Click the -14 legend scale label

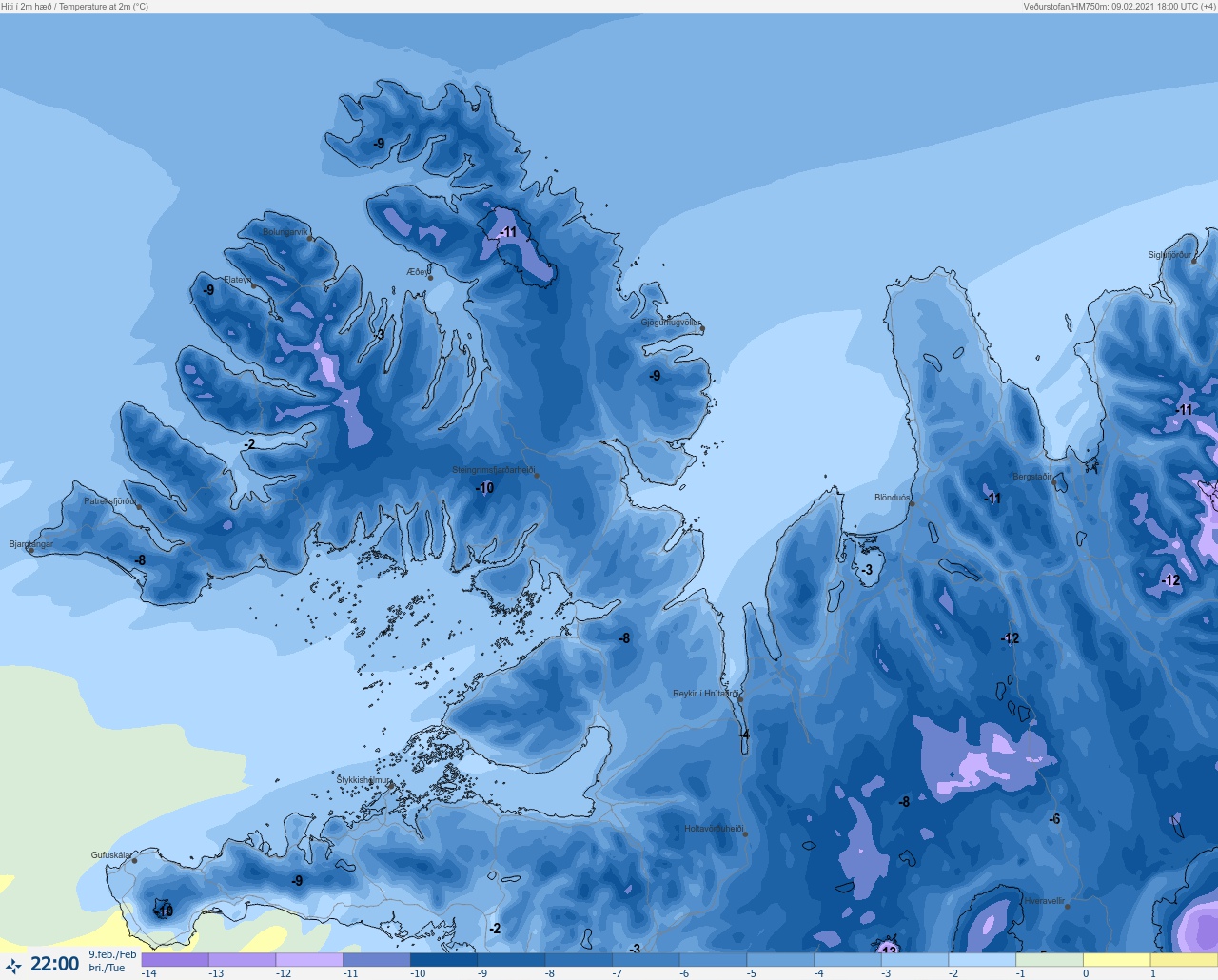point(149,973)
